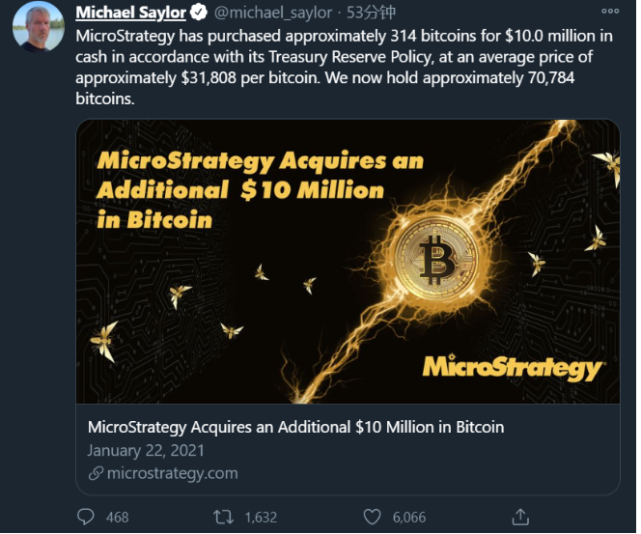Click the tweet body text about 314 bitcoins
The height and width of the screenshot is (534, 641).
(x=344, y=67)
